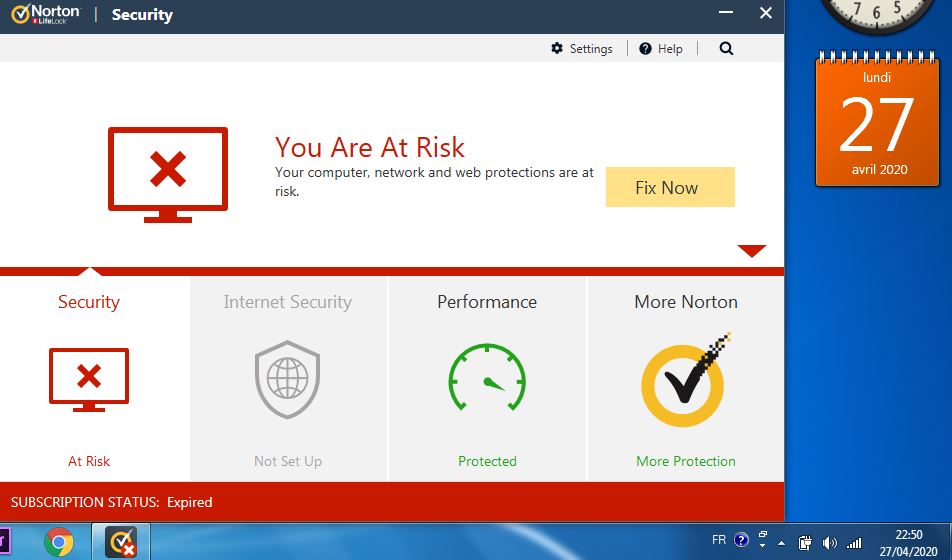Minimize the Norton Security window
Viewport: 952px width, 560px height.
pos(726,13)
